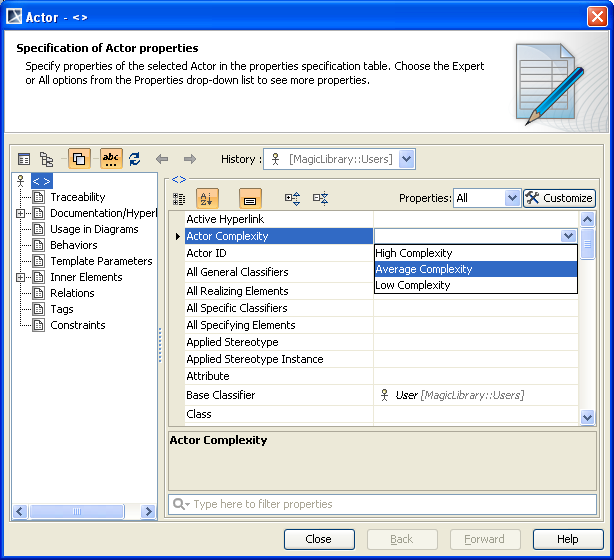Click the categorized view icon in properties toolbar
The image size is (614, 560).
pyautogui.click(x=179, y=199)
